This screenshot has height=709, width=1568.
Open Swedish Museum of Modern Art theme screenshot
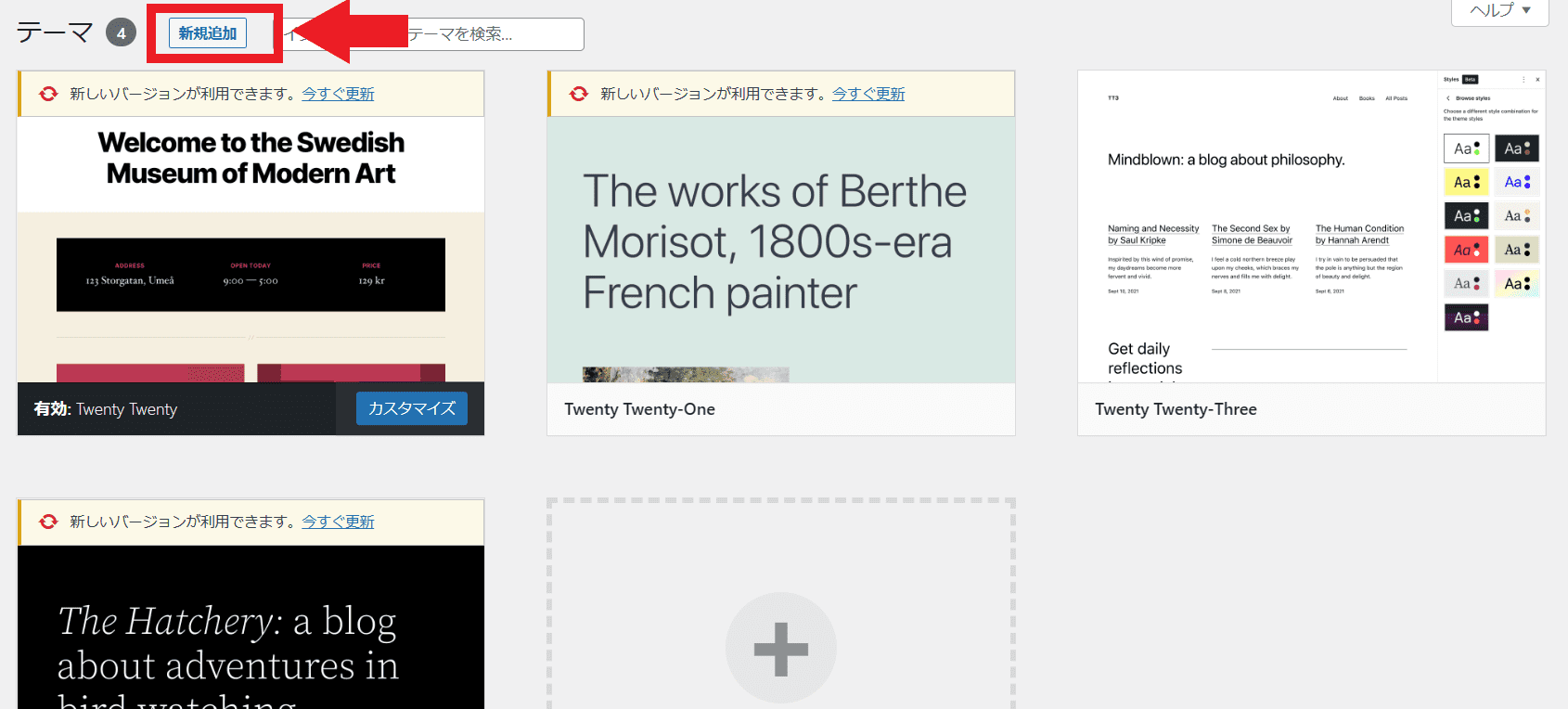[x=251, y=250]
